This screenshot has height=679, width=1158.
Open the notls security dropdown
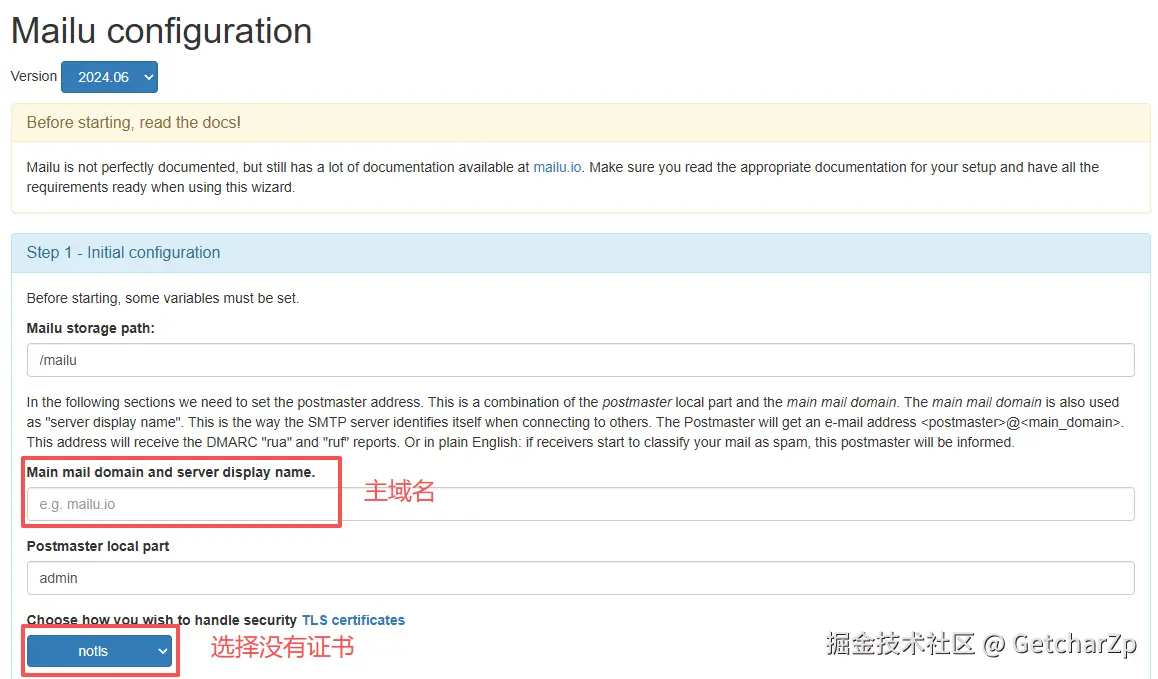click(x=100, y=651)
